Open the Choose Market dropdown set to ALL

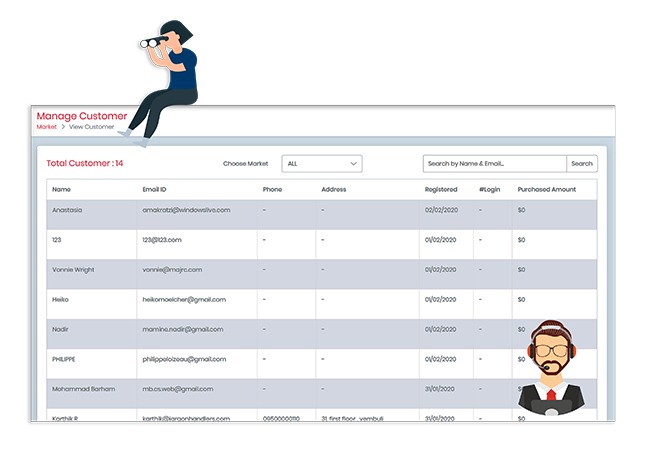(322, 164)
